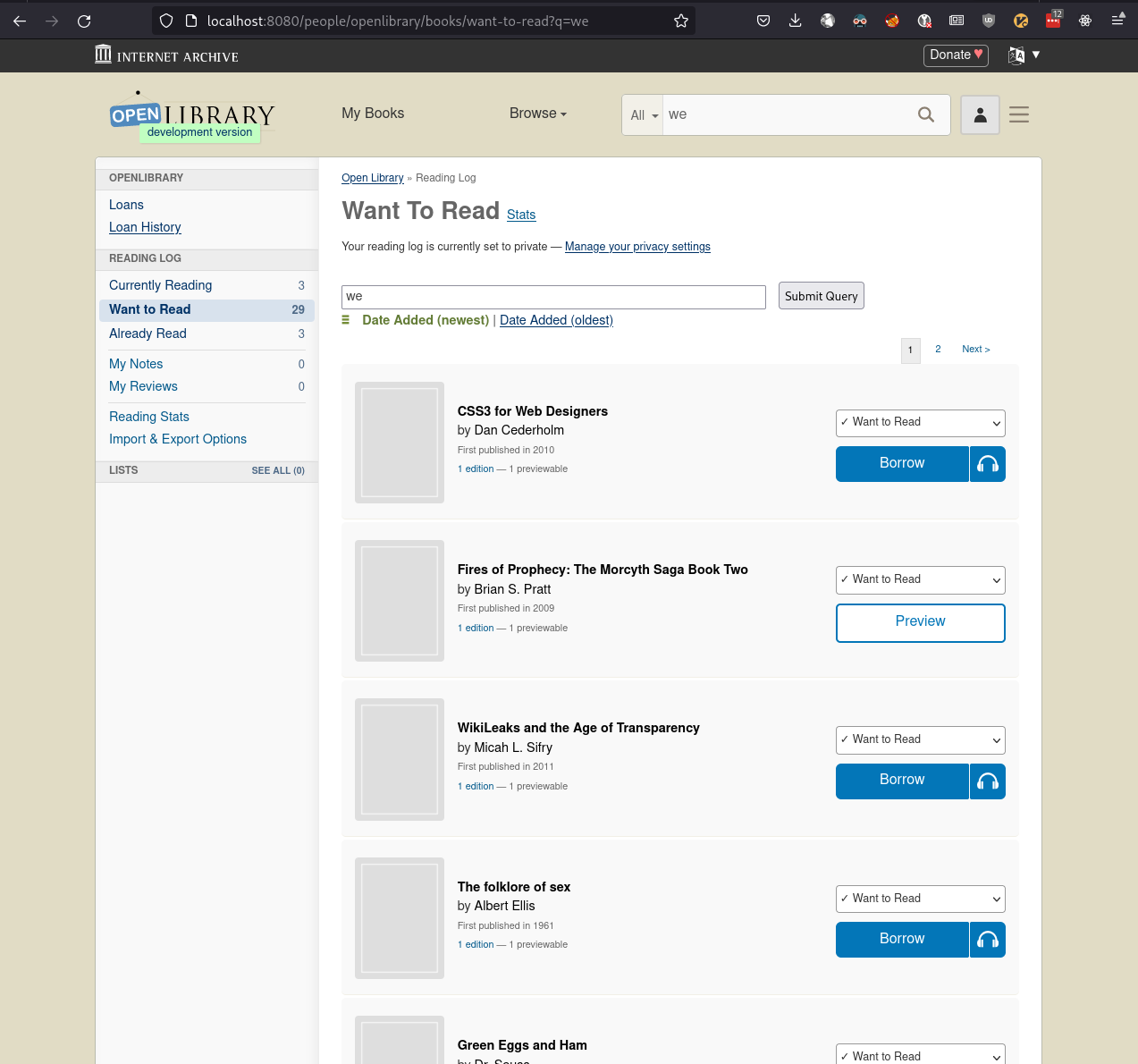Sort by Date Added (oldest)
The width and height of the screenshot is (1138, 1064).
point(556,320)
